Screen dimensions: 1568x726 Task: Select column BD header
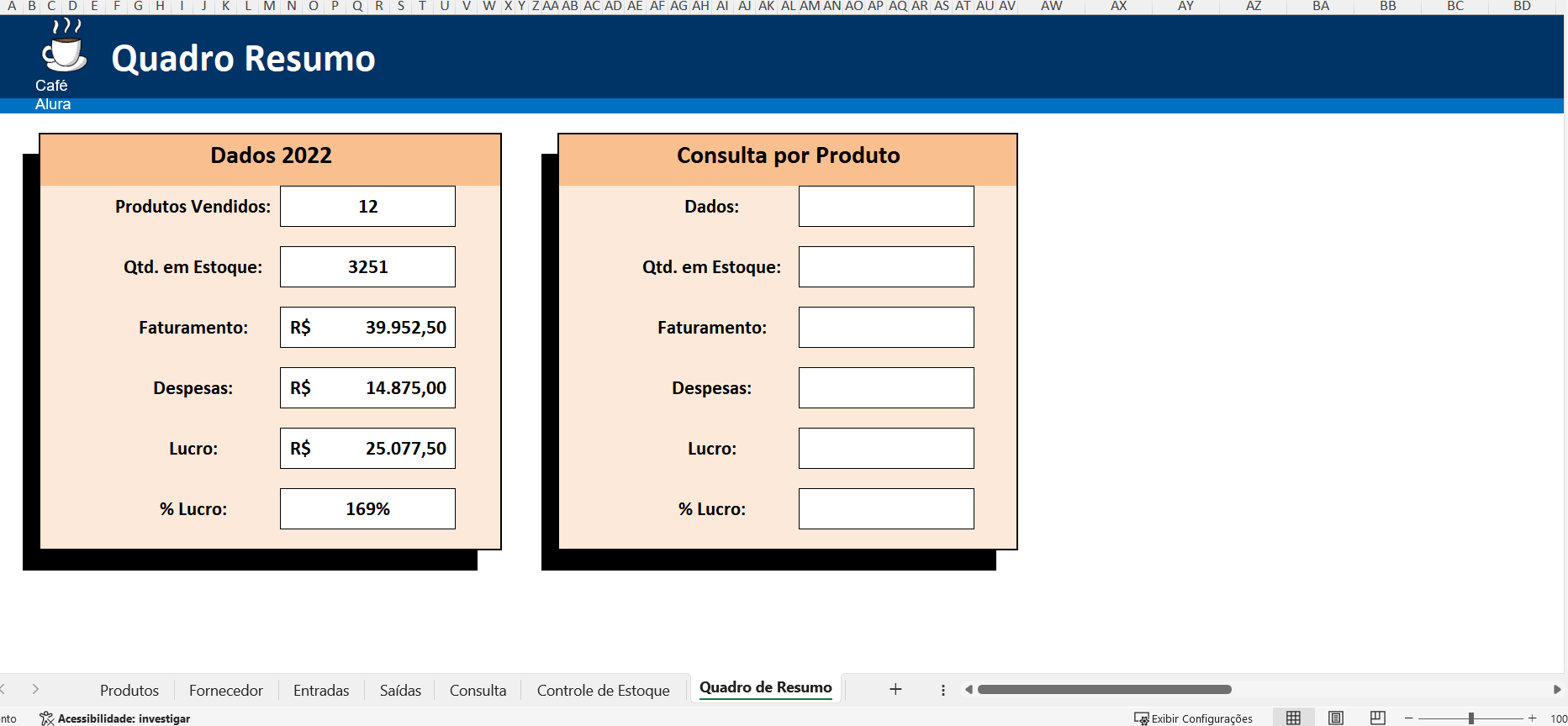click(1522, 6)
